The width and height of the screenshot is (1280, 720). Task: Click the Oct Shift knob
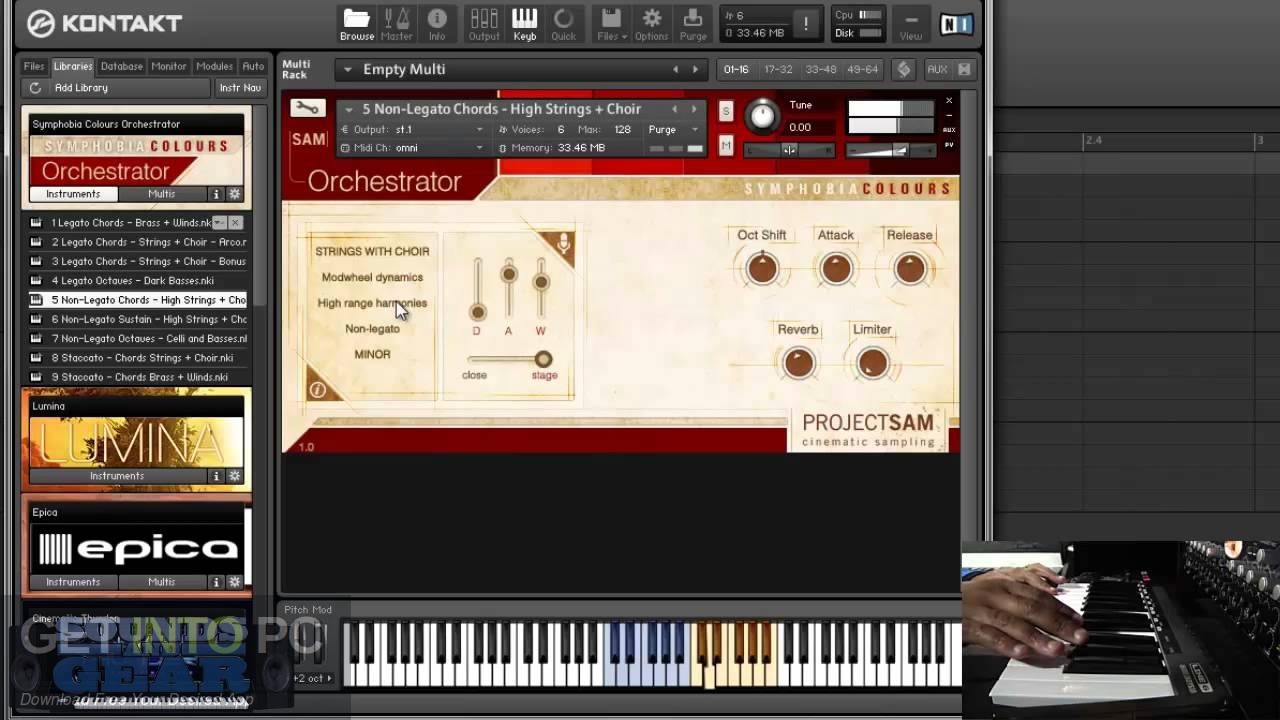tap(762, 268)
